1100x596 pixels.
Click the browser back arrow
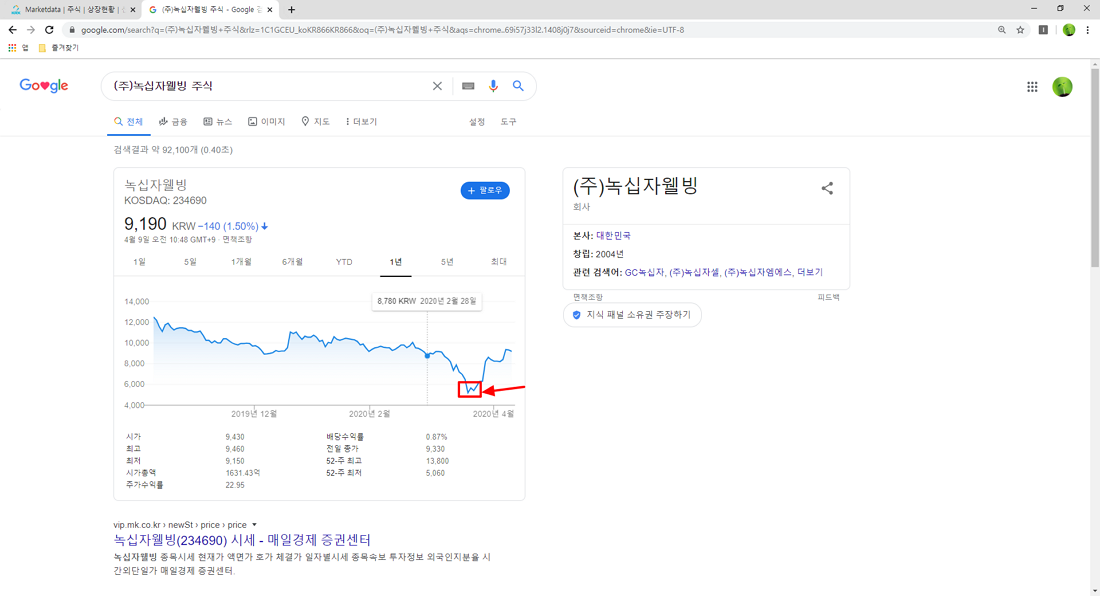pos(13,29)
